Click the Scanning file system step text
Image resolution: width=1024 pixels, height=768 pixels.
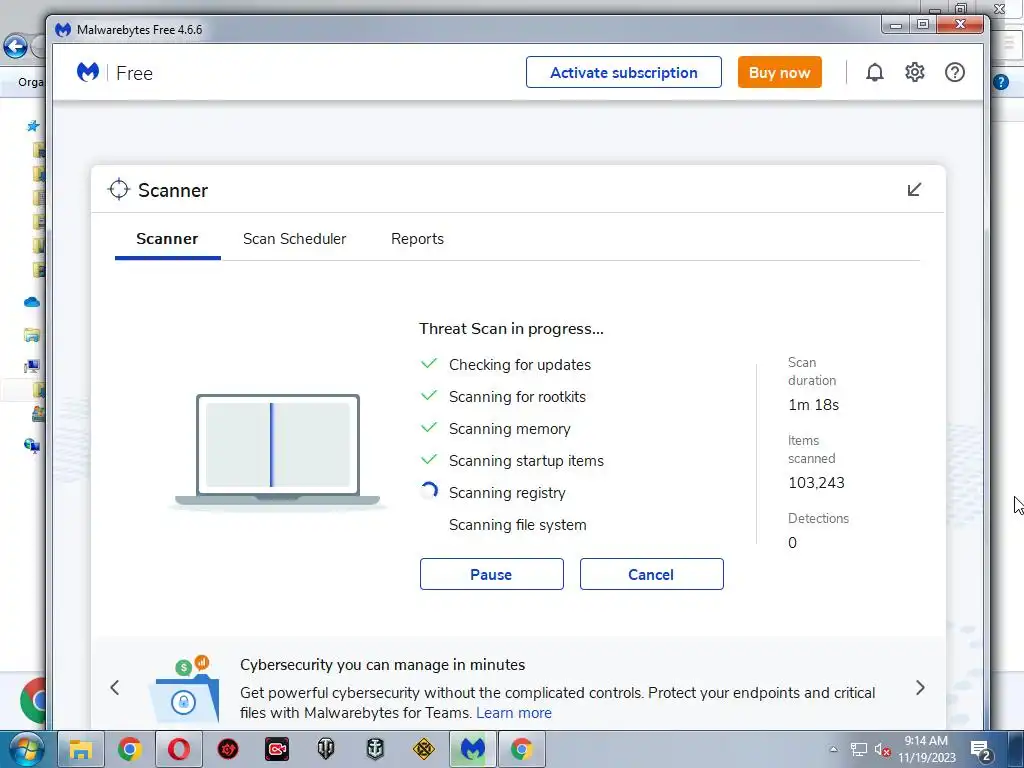pyautogui.click(x=518, y=525)
